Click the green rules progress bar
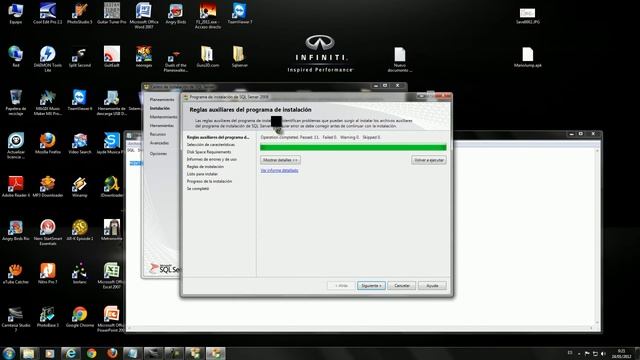640x360 pixels. pos(353,147)
